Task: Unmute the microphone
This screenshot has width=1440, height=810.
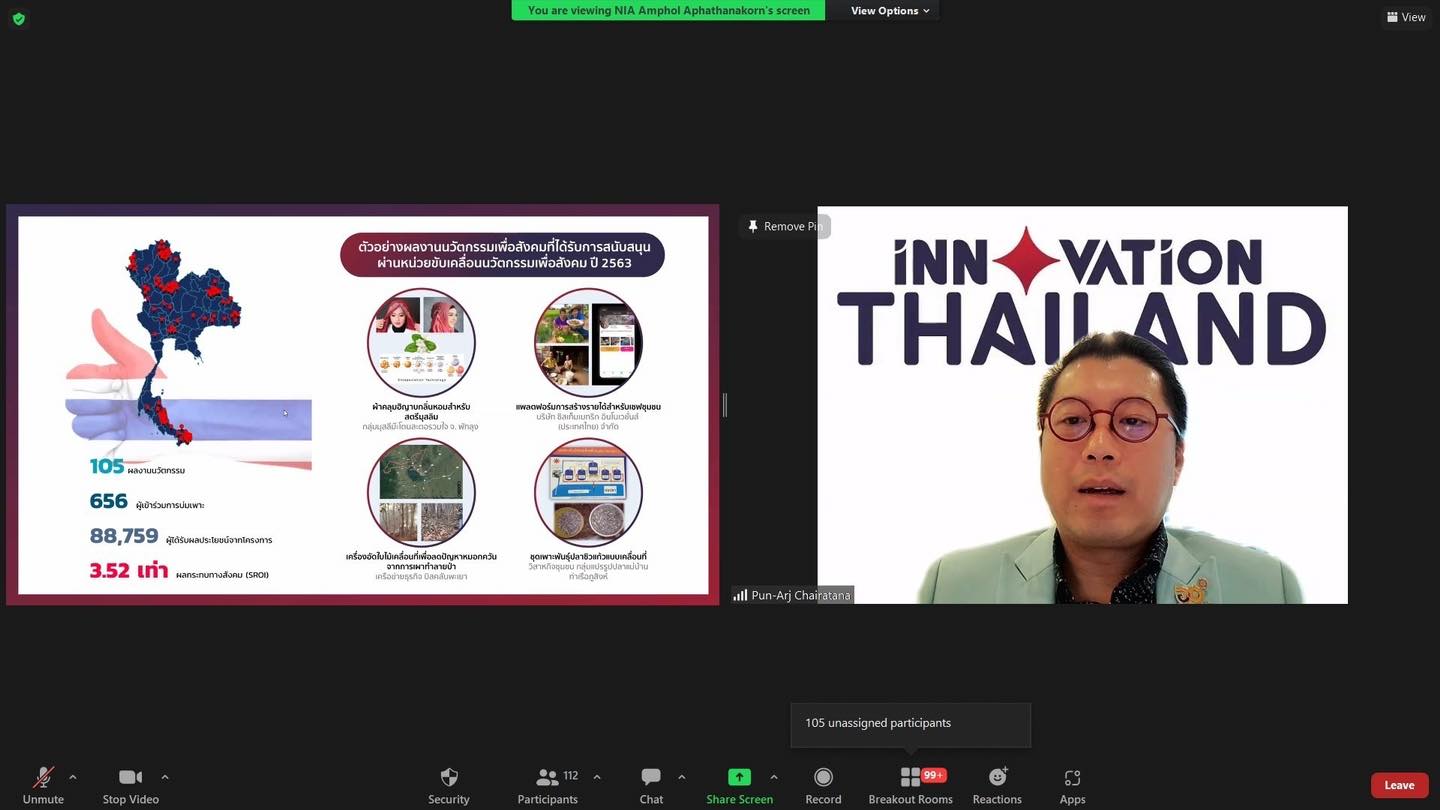Action: click(x=43, y=785)
